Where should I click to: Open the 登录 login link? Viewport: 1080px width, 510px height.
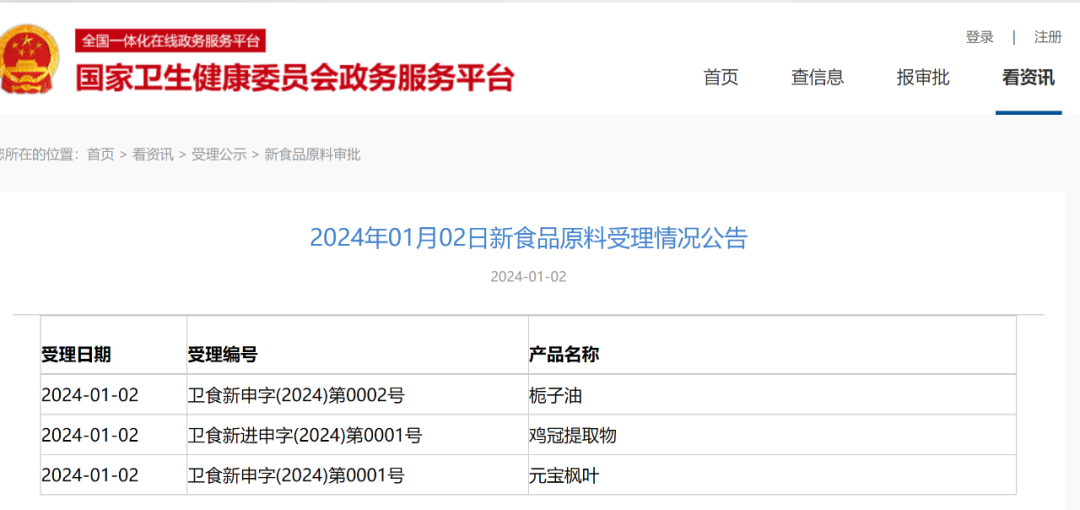pyautogui.click(x=979, y=37)
